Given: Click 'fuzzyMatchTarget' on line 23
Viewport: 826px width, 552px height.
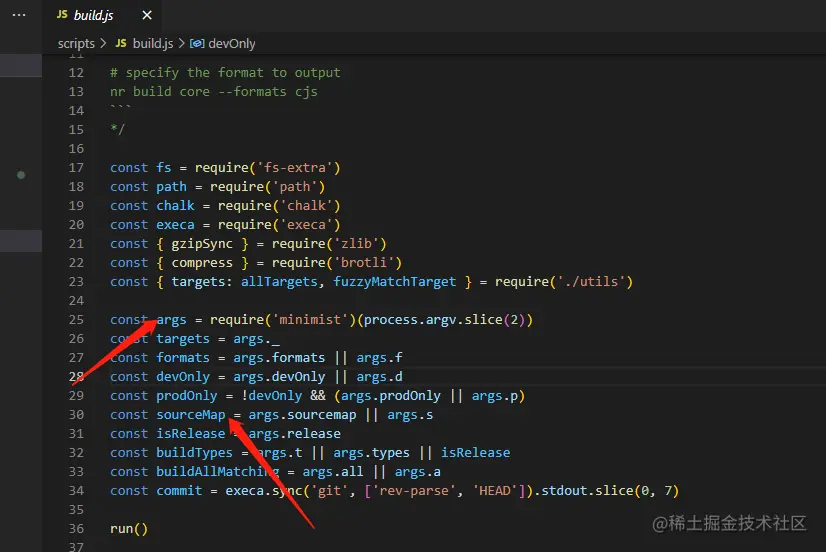Looking at the screenshot, I should (x=394, y=282).
